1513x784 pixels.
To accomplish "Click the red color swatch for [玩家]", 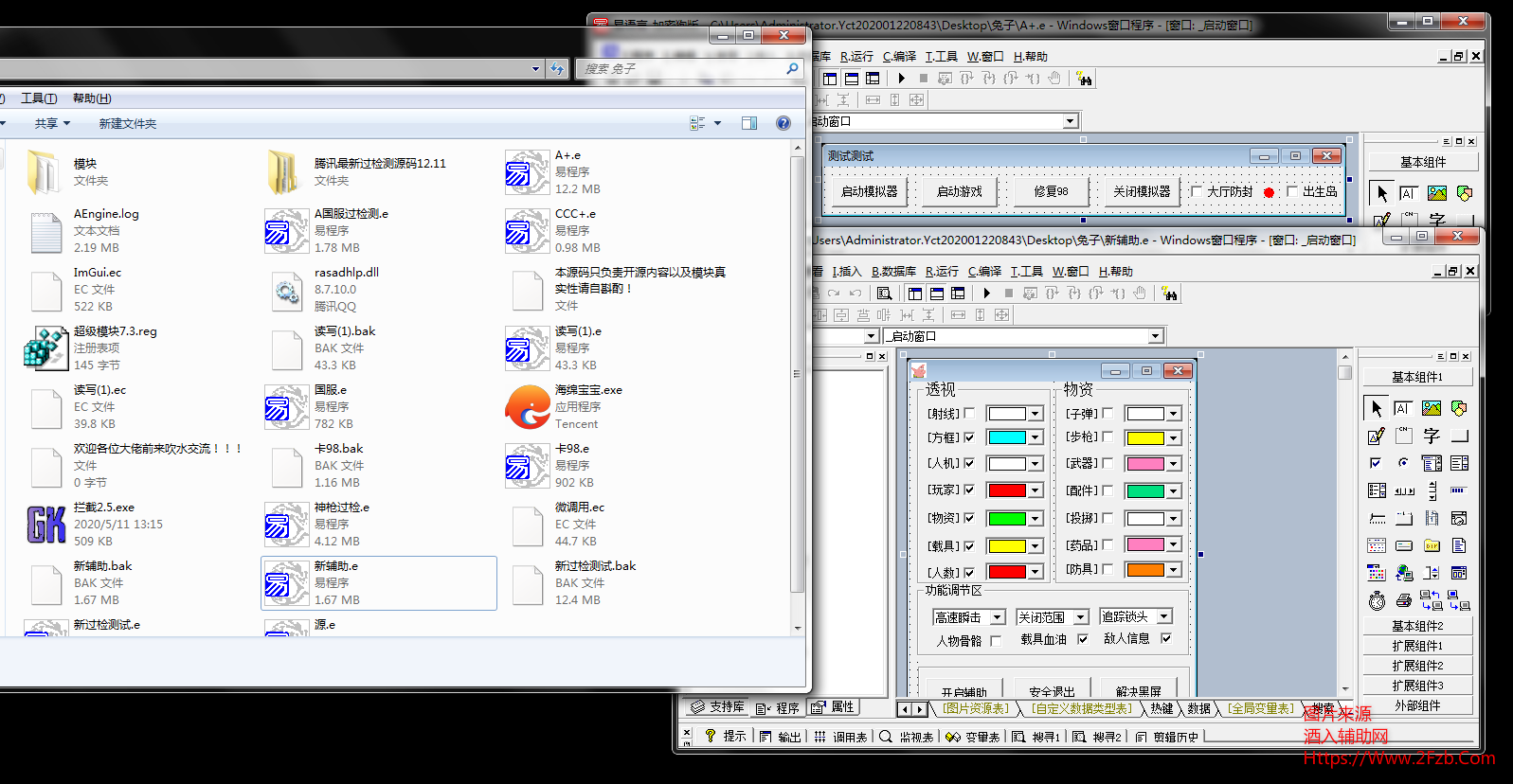I will (1007, 490).
